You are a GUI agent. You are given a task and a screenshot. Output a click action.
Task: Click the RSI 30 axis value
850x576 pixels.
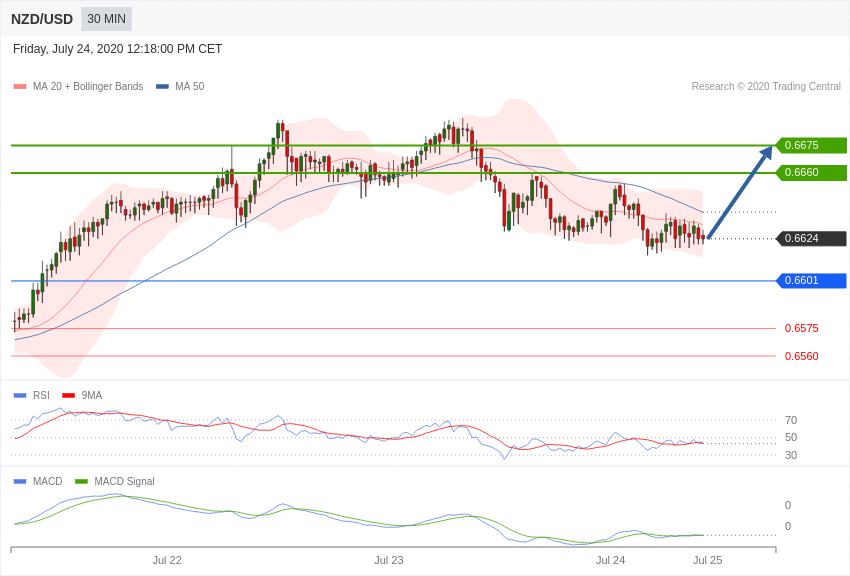point(791,455)
